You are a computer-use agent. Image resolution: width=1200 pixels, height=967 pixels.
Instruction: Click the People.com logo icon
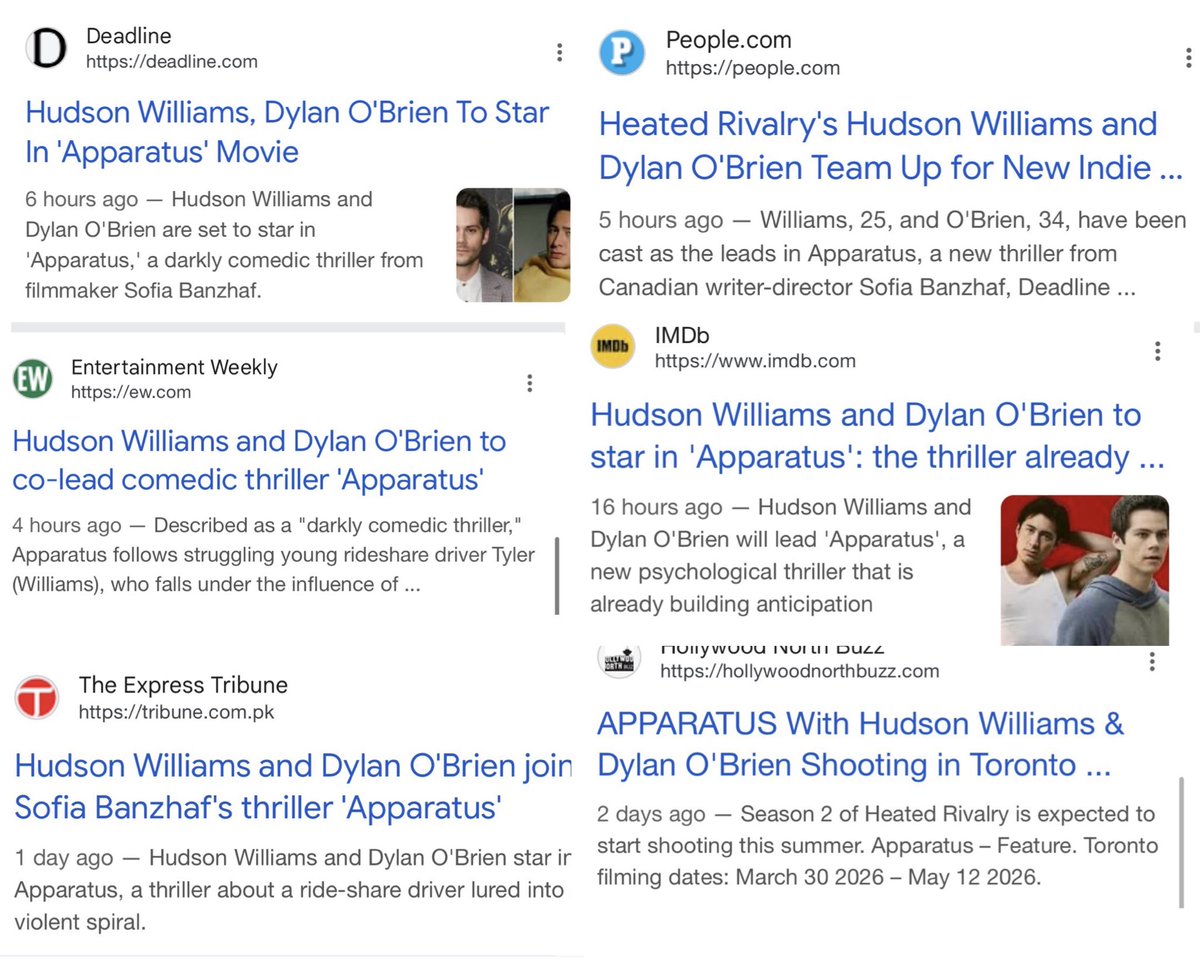click(x=621, y=53)
